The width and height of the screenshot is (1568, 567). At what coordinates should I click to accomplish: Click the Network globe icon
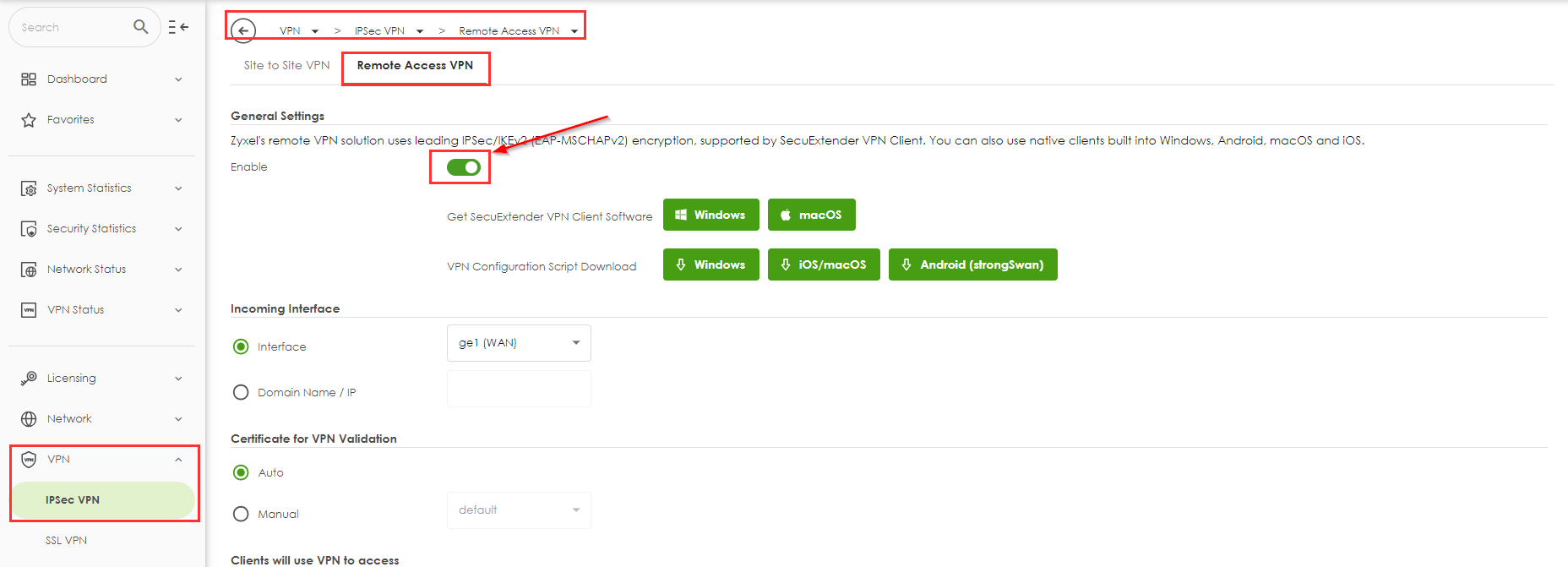coord(29,419)
